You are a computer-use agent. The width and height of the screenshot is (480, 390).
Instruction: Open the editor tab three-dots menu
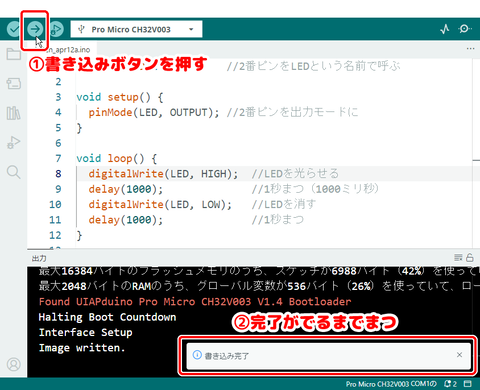point(470,49)
